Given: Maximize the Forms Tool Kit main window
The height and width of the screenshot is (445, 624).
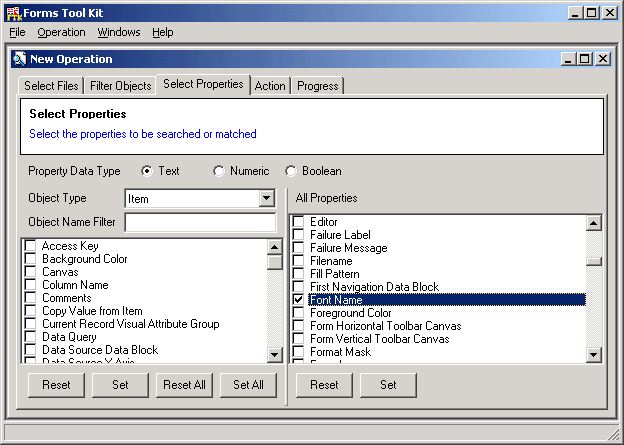Looking at the screenshot, I should [591, 13].
